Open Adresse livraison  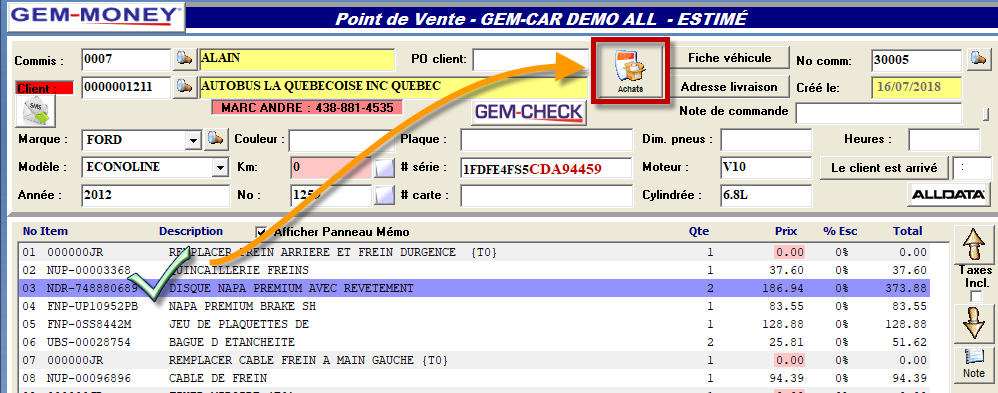[x=729, y=87]
